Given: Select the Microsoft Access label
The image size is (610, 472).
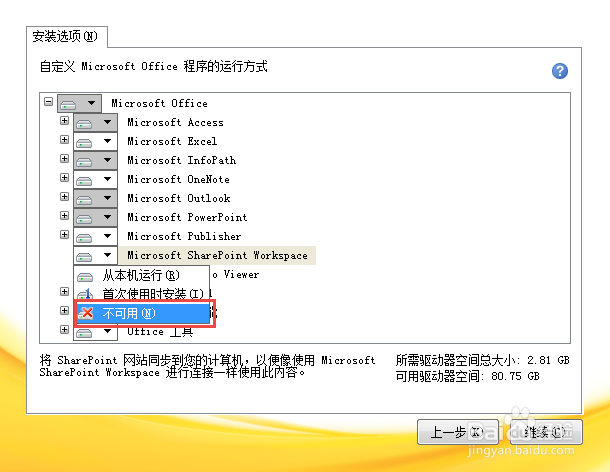Looking at the screenshot, I should click(175, 123).
